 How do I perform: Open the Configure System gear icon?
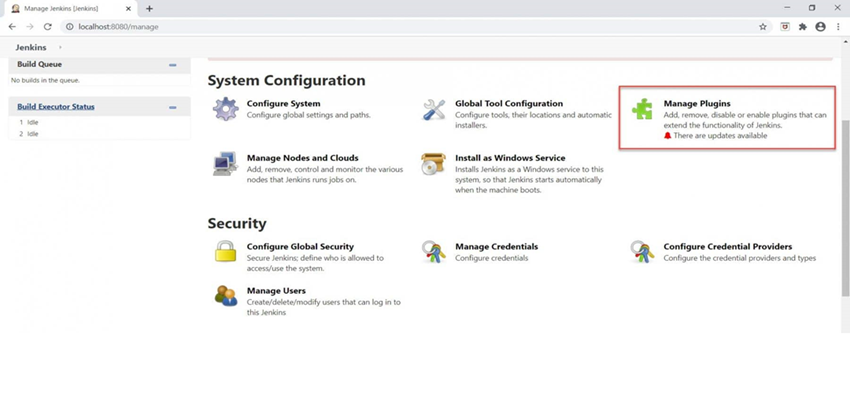(226, 109)
